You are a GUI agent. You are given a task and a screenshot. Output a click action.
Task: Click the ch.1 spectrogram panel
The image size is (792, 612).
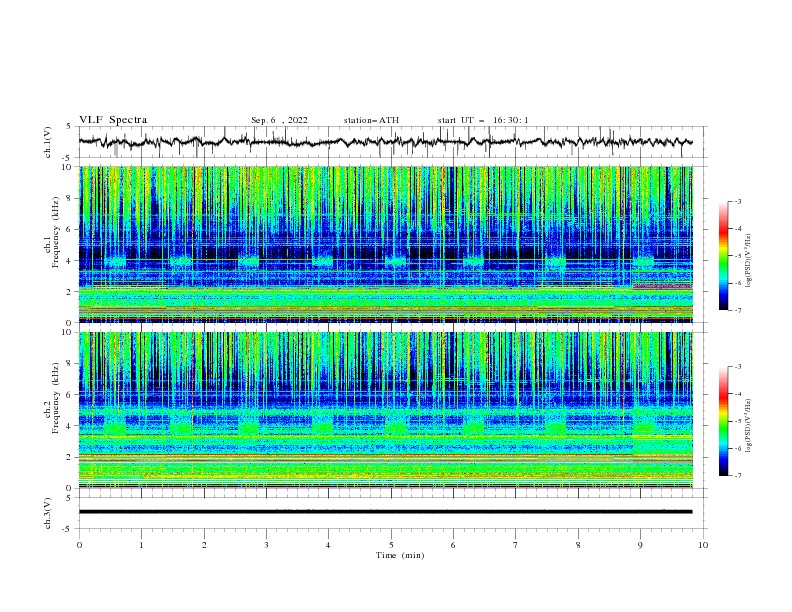tap(385, 244)
